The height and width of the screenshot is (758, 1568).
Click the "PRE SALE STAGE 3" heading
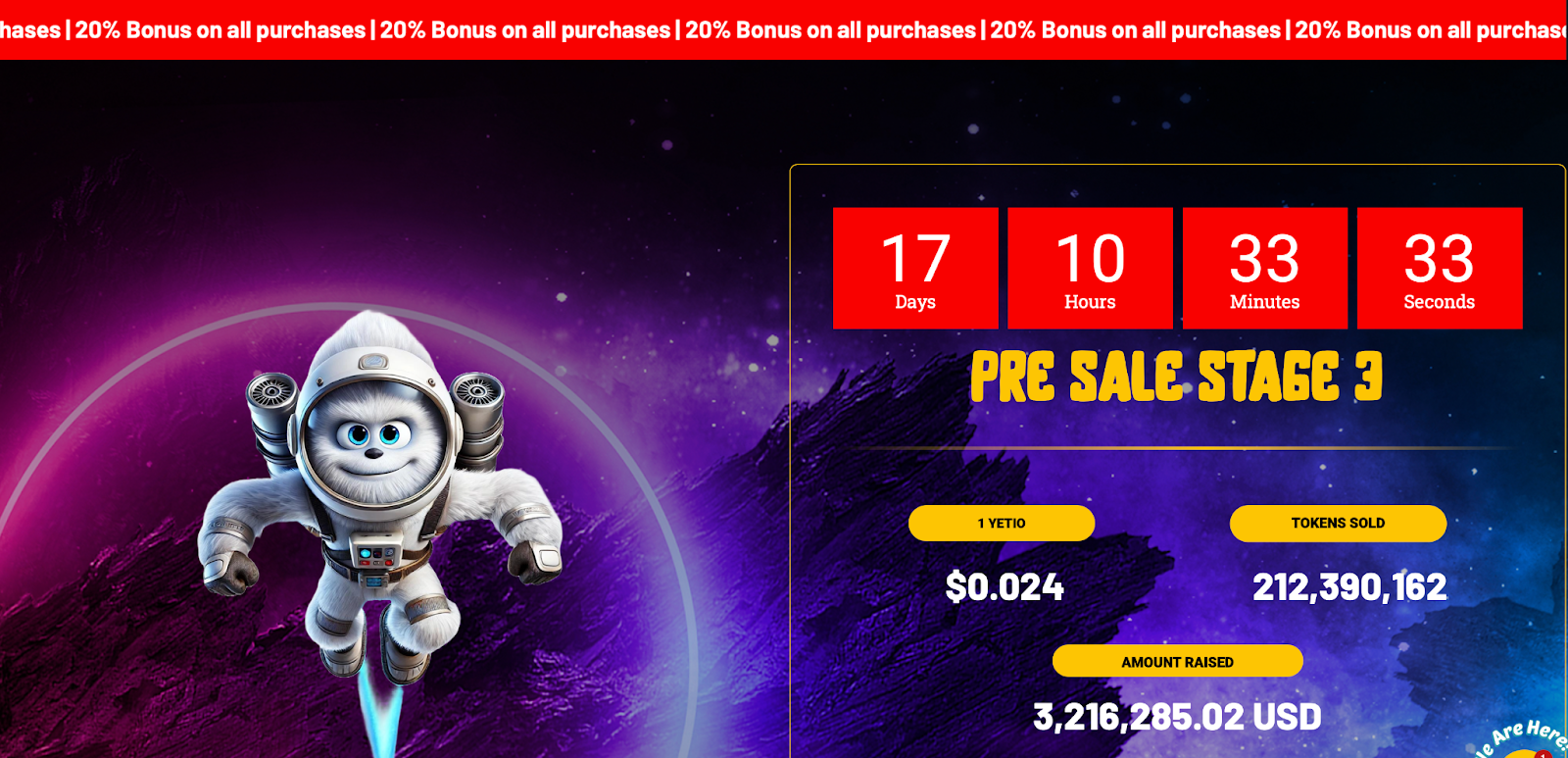point(1176,378)
